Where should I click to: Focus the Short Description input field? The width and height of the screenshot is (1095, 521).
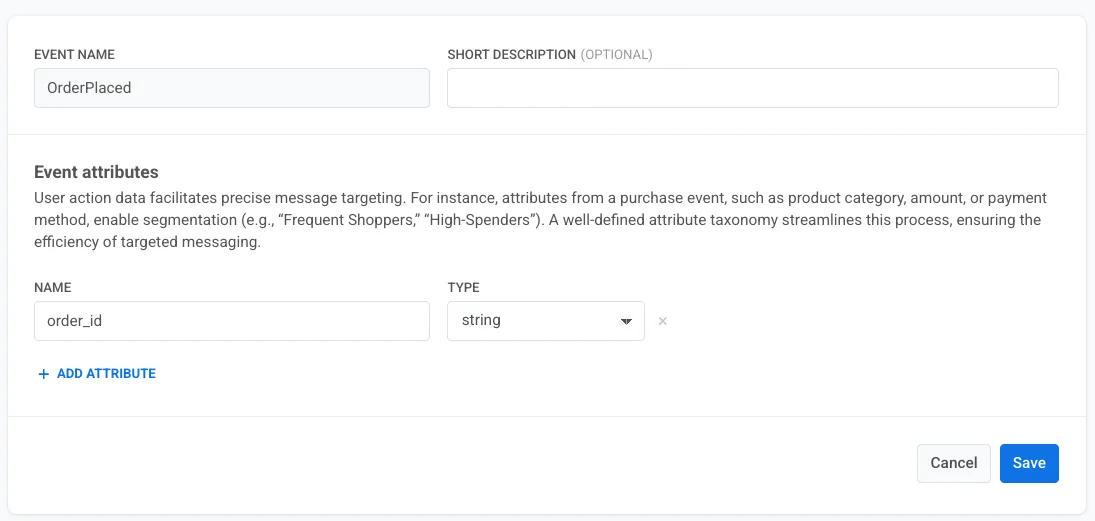pos(752,88)
